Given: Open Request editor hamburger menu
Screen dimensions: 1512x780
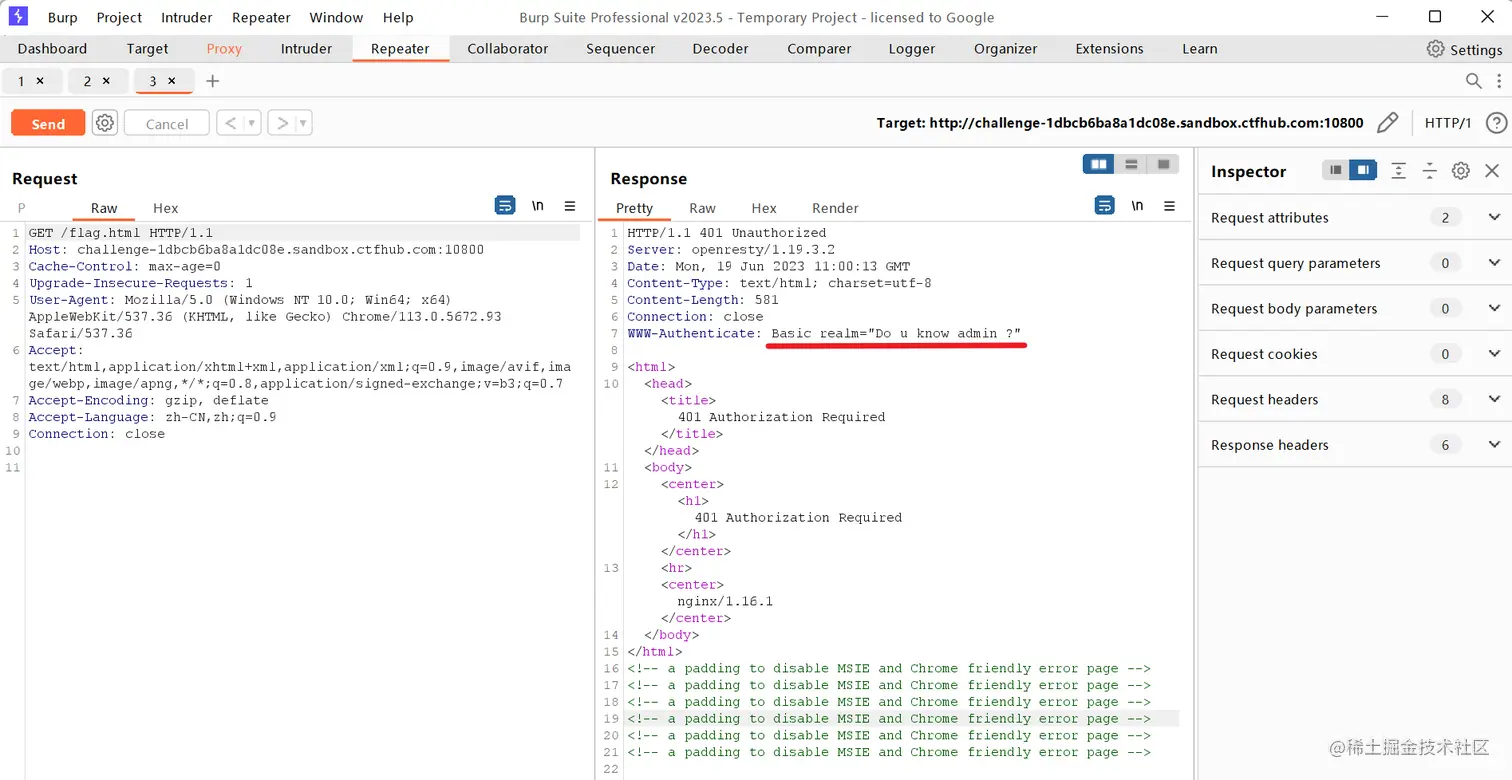Looking at the screenshot, I should tap(570, 206).
